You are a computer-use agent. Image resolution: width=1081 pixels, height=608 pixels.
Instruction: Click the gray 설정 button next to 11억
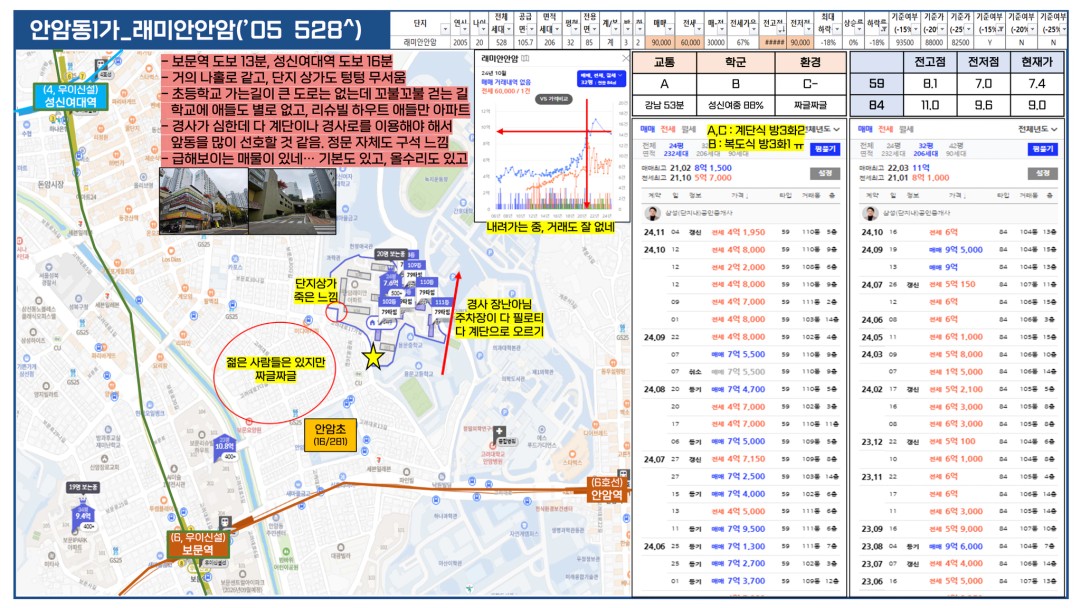point(1043,172)
